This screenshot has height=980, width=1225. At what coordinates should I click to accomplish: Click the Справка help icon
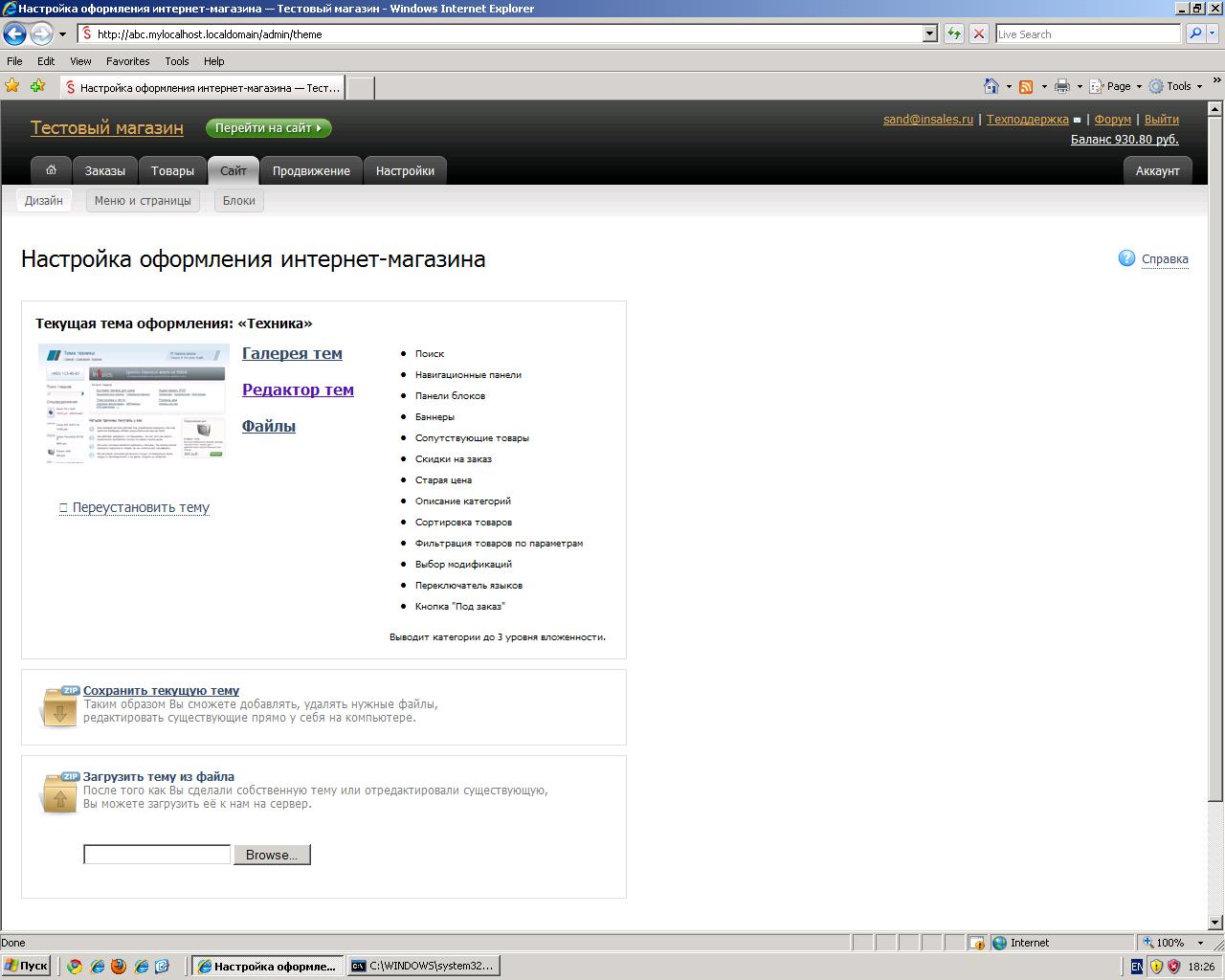(1126, 258)
